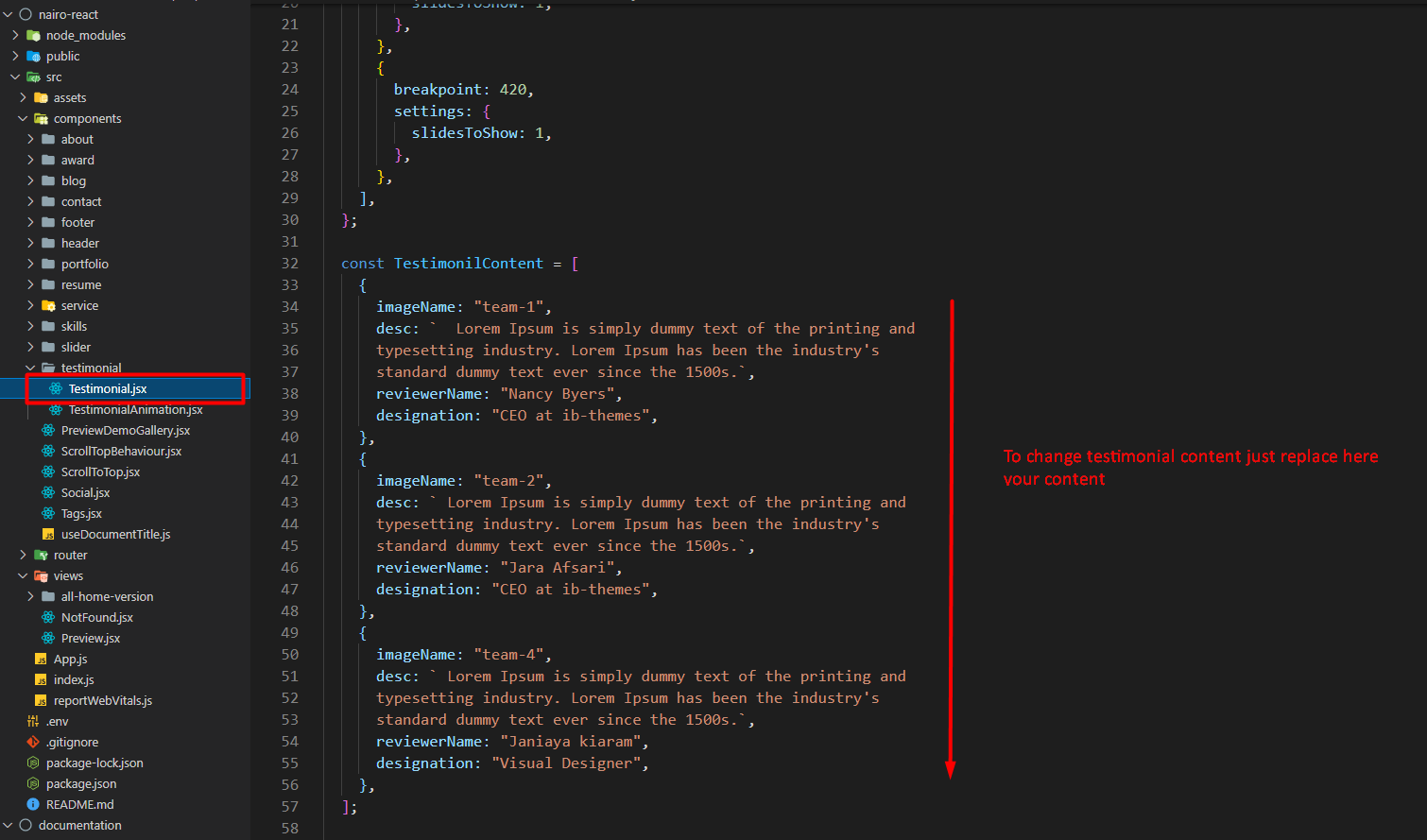Click the React icon of Tags.jsx
This screenshot has height=840, width=1427.
(48, 513)
